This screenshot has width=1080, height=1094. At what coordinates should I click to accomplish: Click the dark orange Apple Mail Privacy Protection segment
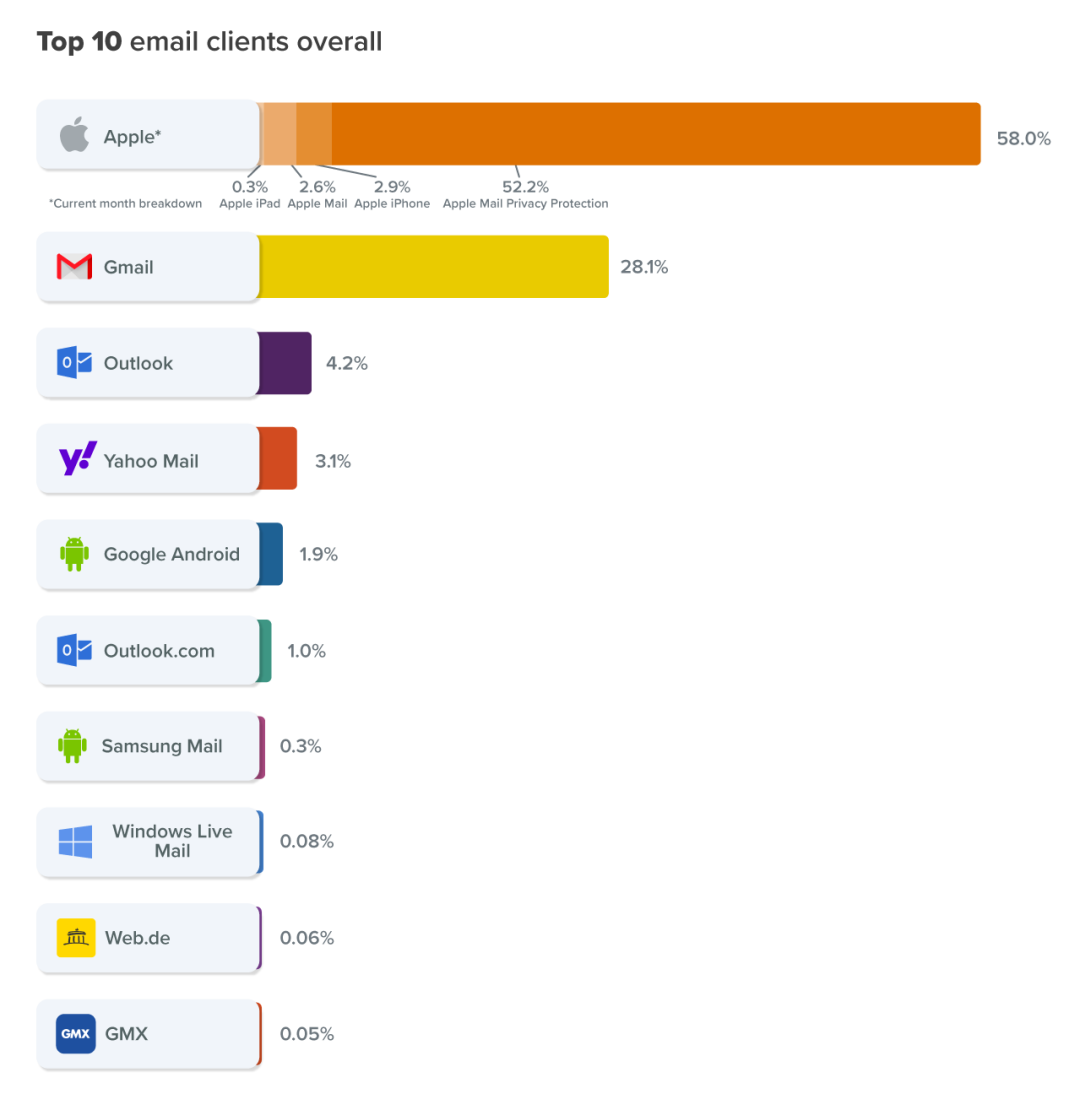655,134
